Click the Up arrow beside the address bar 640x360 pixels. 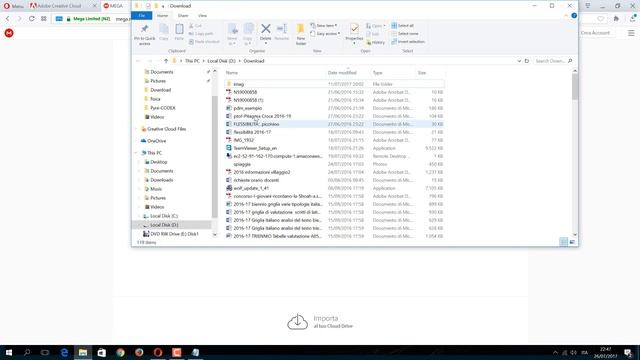(x=166, y=61)
